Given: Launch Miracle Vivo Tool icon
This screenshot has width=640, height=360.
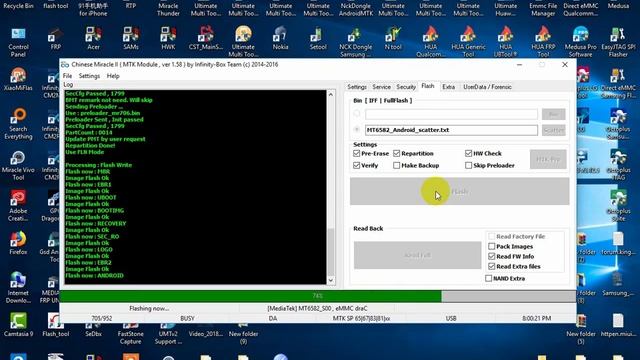Looking at the screenshot, I should [x=18, y=165].
